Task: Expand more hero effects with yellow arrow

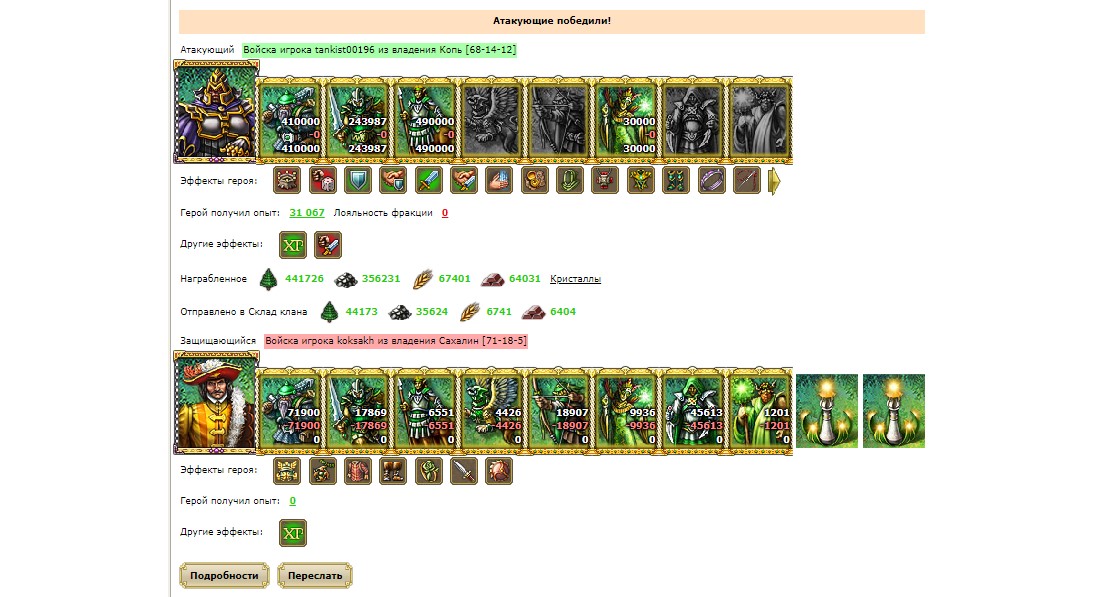Action: click(774, 181)
